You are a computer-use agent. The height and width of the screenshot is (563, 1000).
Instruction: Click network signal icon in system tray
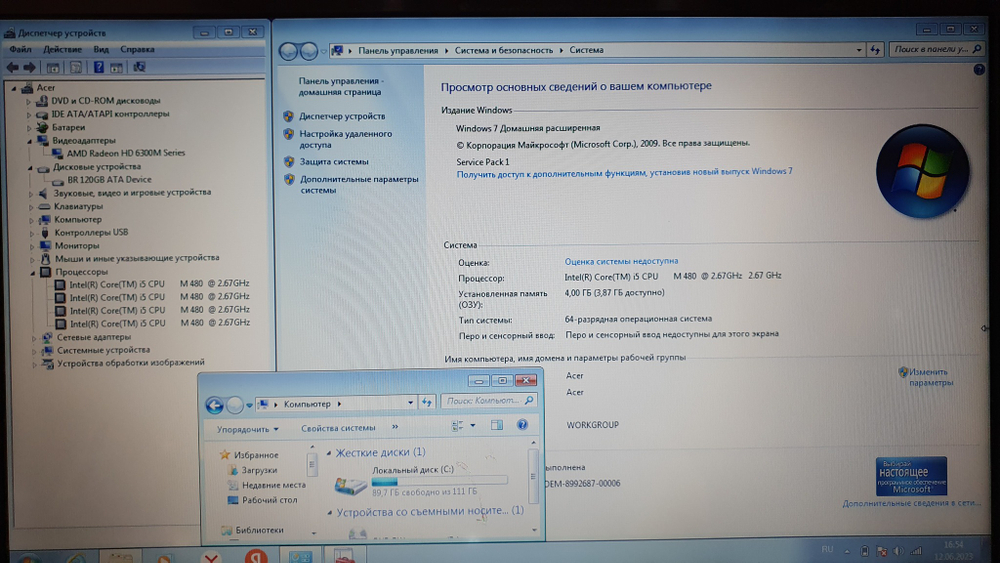click(x=916, y=551)
